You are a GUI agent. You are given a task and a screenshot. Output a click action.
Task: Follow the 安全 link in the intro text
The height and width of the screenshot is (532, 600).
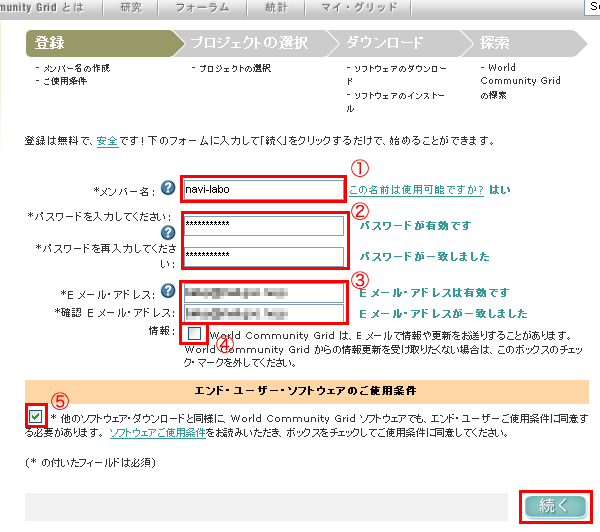pos(107,141)
